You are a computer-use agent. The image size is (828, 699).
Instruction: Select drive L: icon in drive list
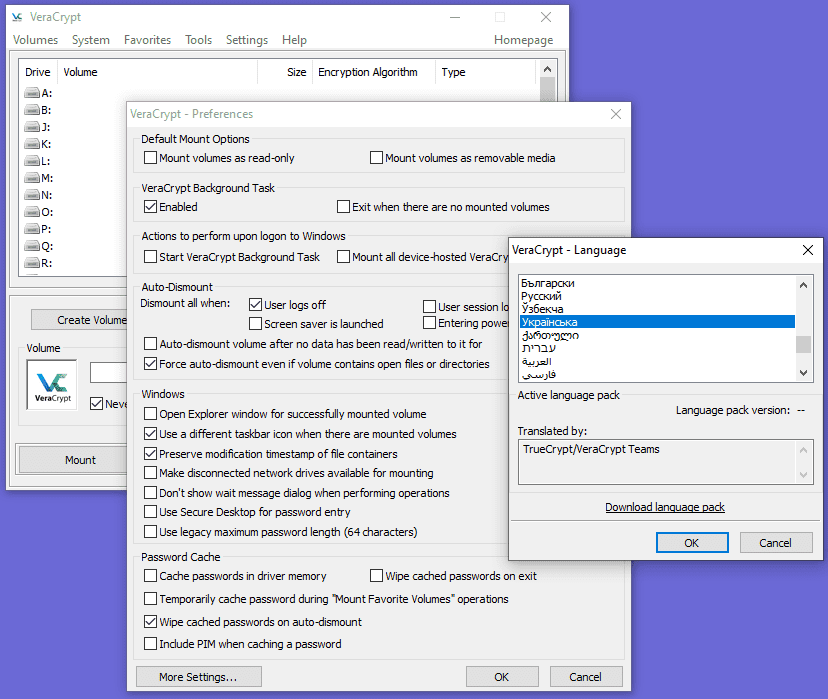point(32,162)
